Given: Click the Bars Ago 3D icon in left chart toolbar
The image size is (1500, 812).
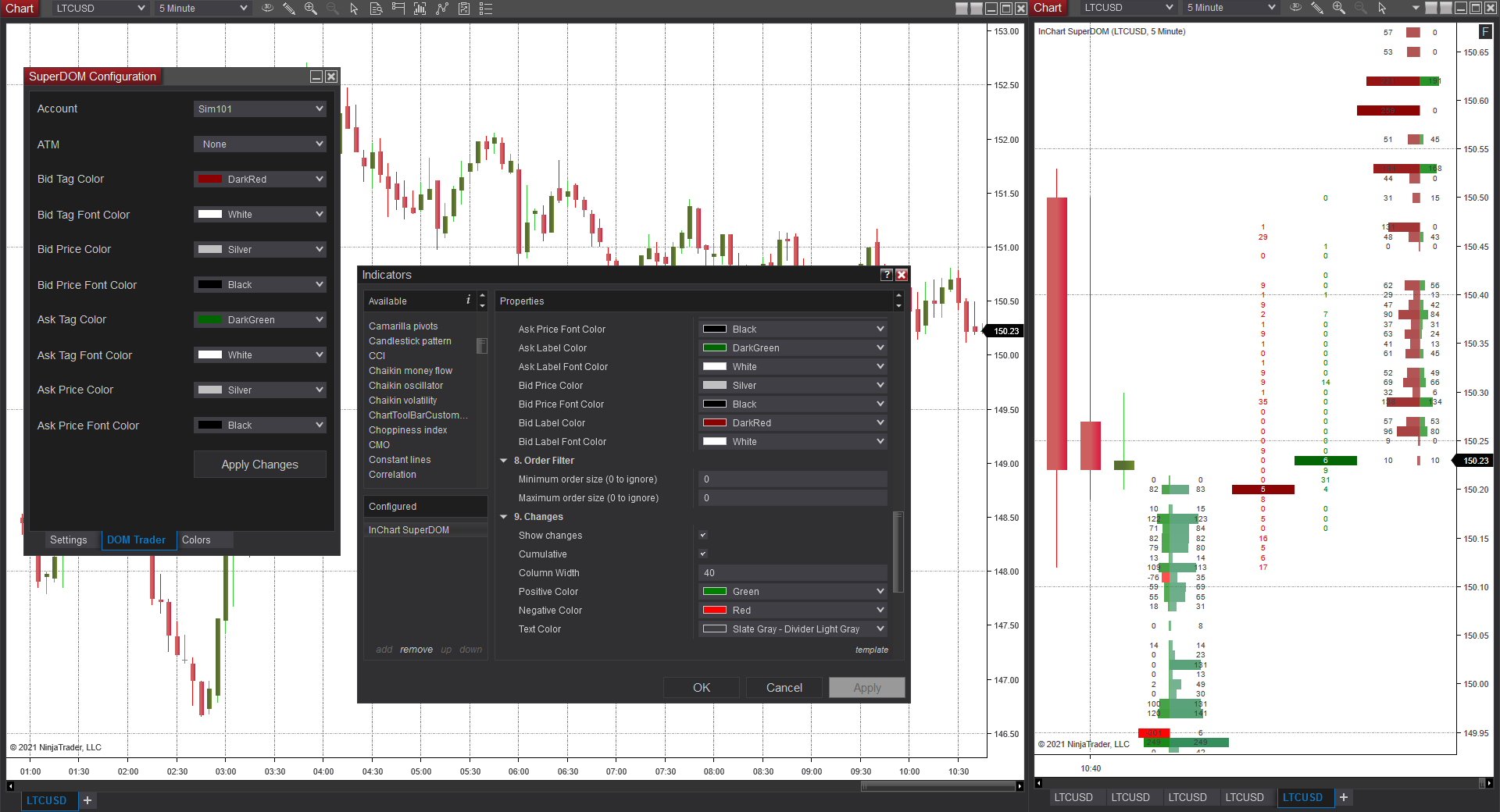Looking at the screenshot, I should [x=267, y=8].
